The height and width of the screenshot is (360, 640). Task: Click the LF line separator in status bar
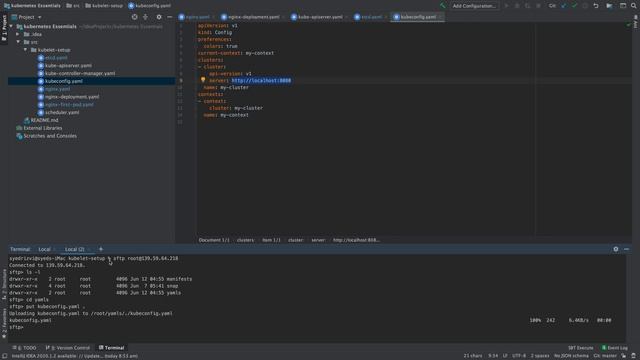505,356
